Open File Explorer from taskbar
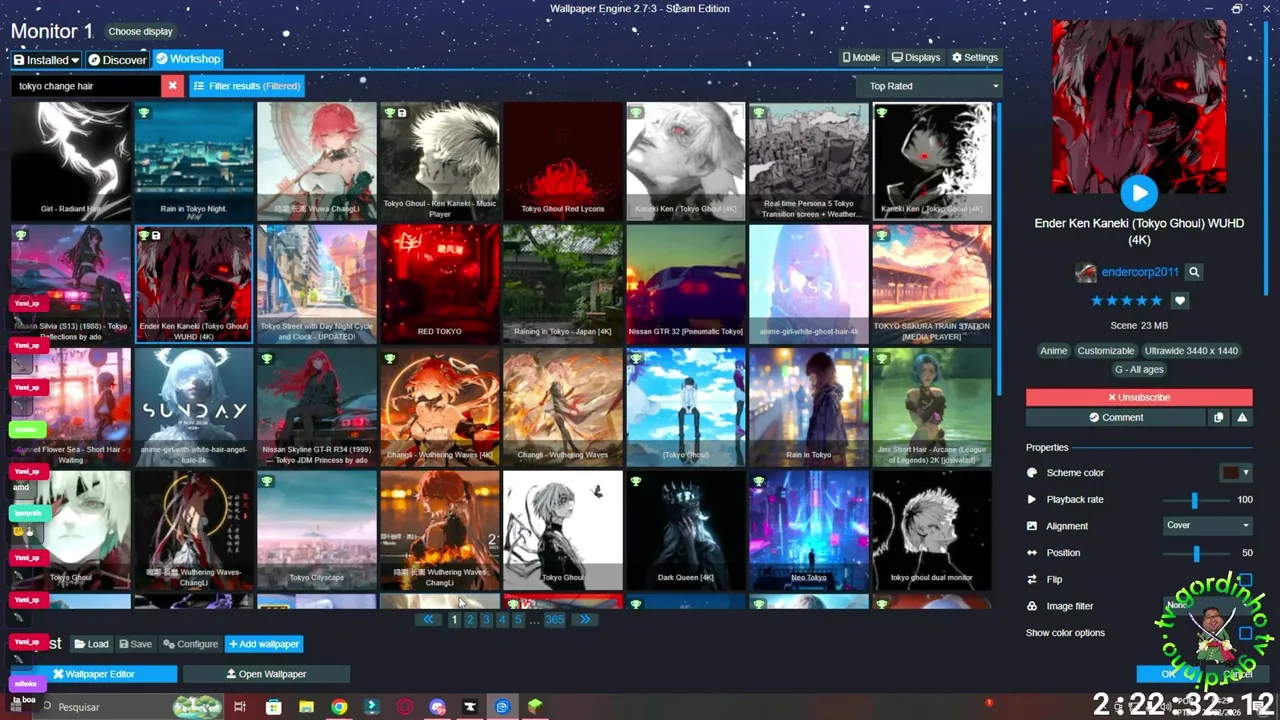Viewport: 1280px width, 720px height. click(x=306, y=707)
